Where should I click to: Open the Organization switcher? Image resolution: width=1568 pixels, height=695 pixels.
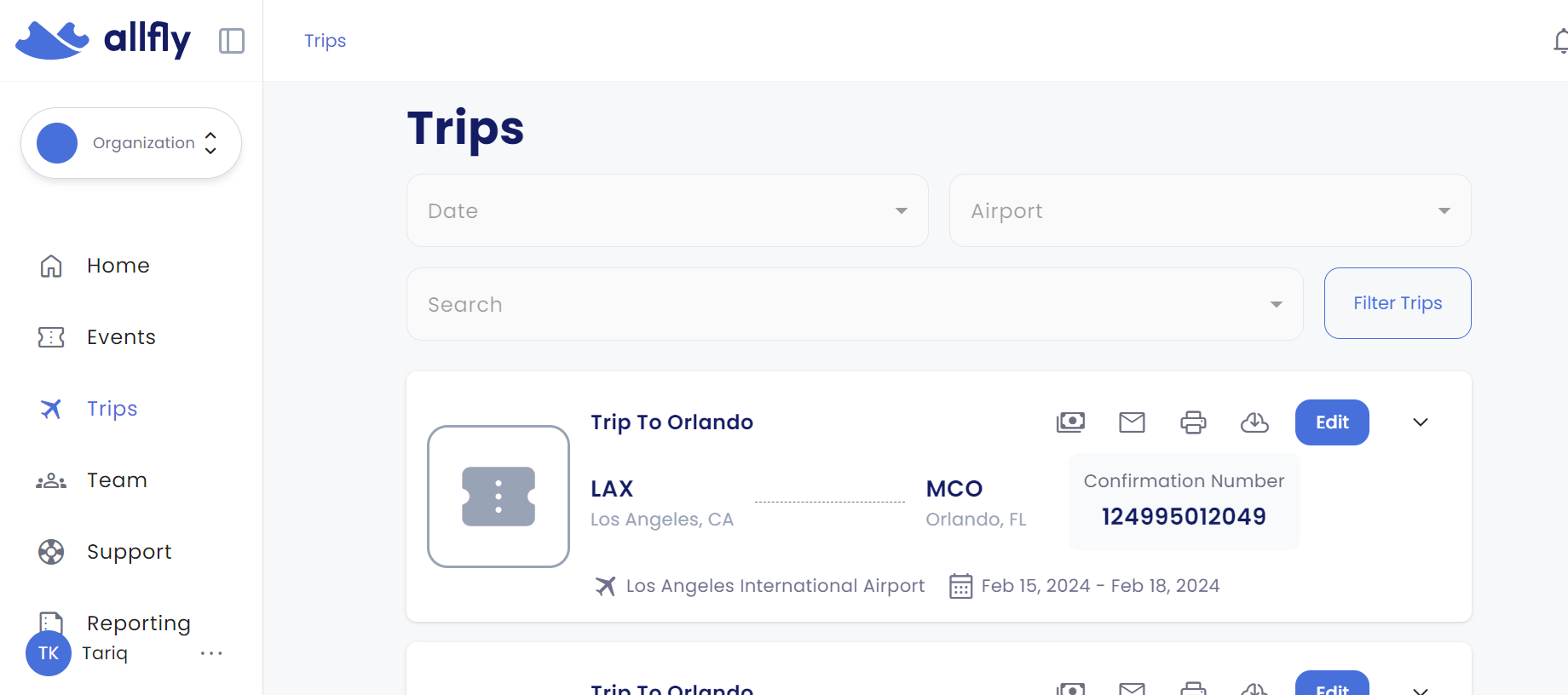pos(131,143)
